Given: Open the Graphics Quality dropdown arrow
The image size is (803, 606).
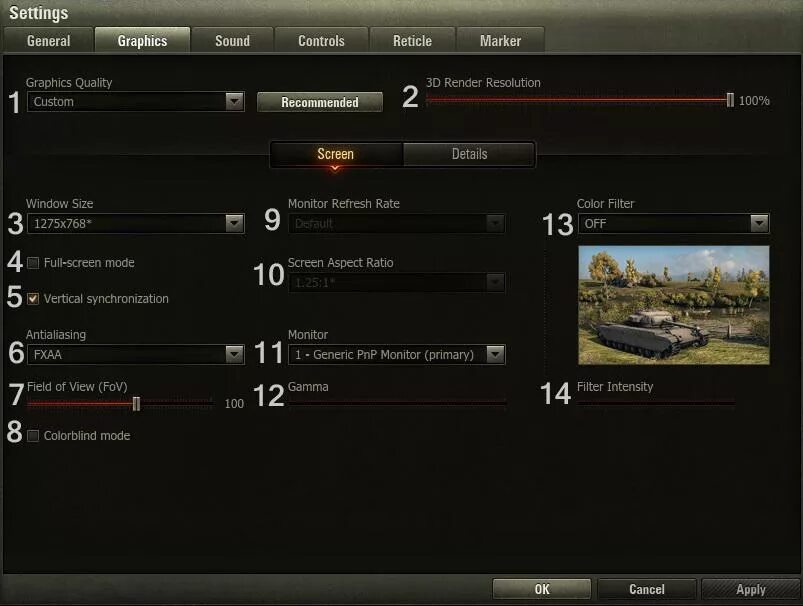Looking at the screenshot, I should pyautogui.click(x=235, y=101).
